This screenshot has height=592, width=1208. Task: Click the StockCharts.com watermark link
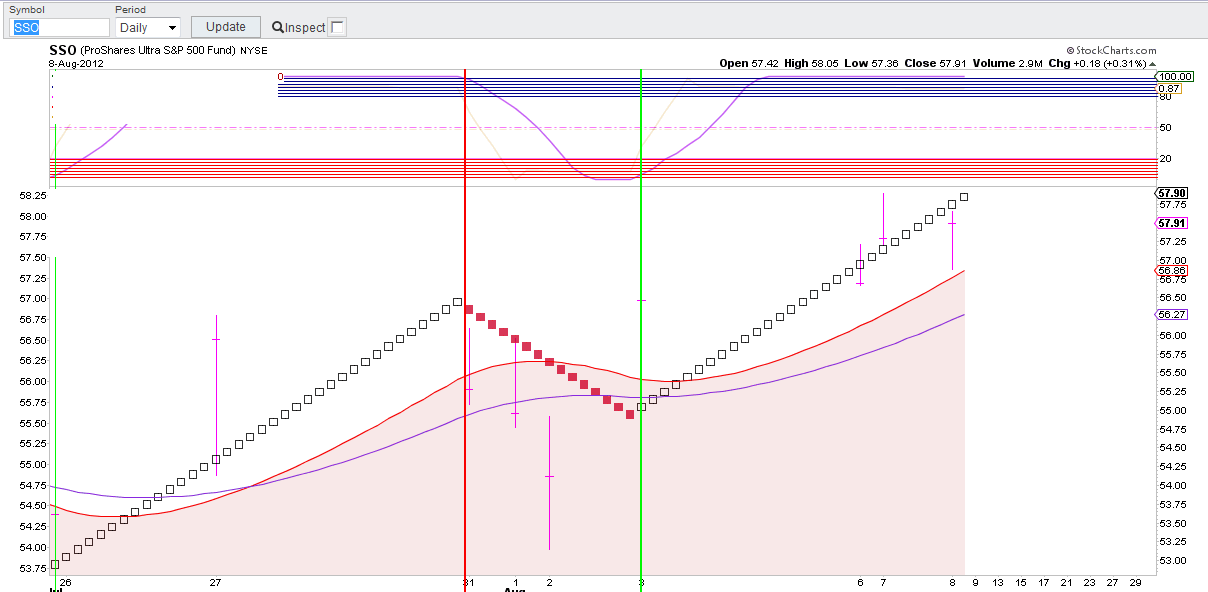pyautogui.click(x=1111, y=50)
